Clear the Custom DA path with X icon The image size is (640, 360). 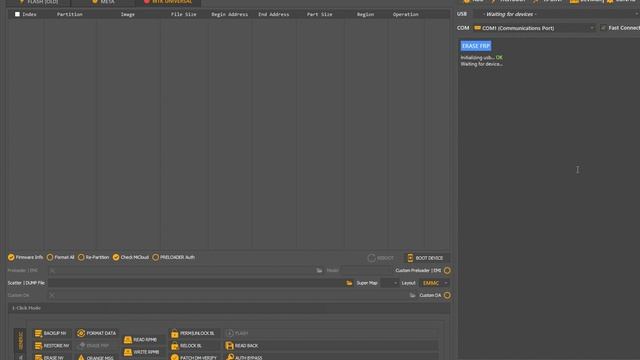click(52, 295)
